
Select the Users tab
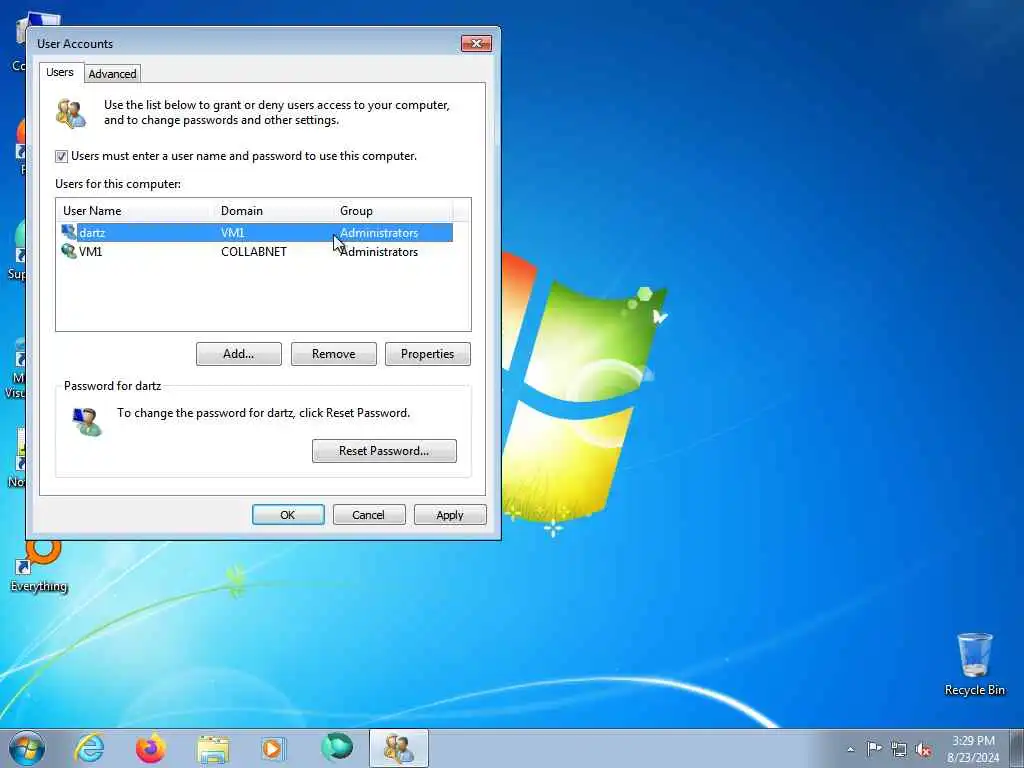tap(59, 72)
